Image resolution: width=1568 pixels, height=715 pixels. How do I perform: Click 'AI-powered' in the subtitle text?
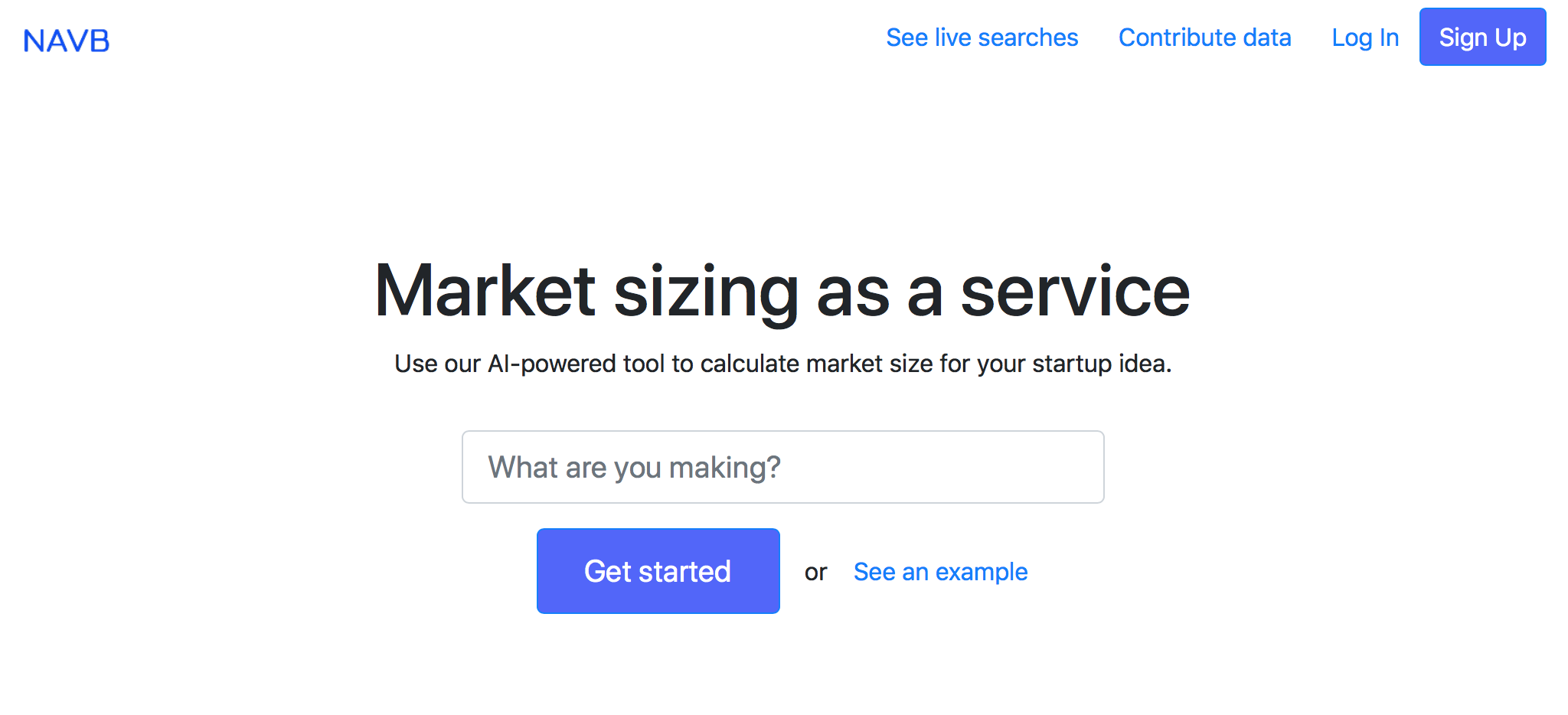[x=551, y=364]
